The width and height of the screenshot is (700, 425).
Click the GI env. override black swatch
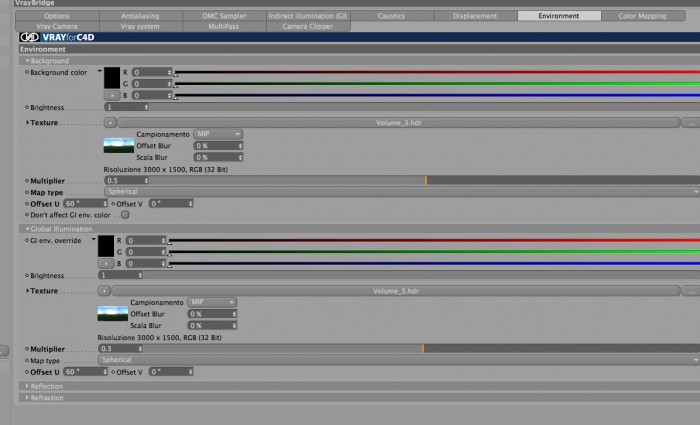pyautogui.click(x=106, y=246)
